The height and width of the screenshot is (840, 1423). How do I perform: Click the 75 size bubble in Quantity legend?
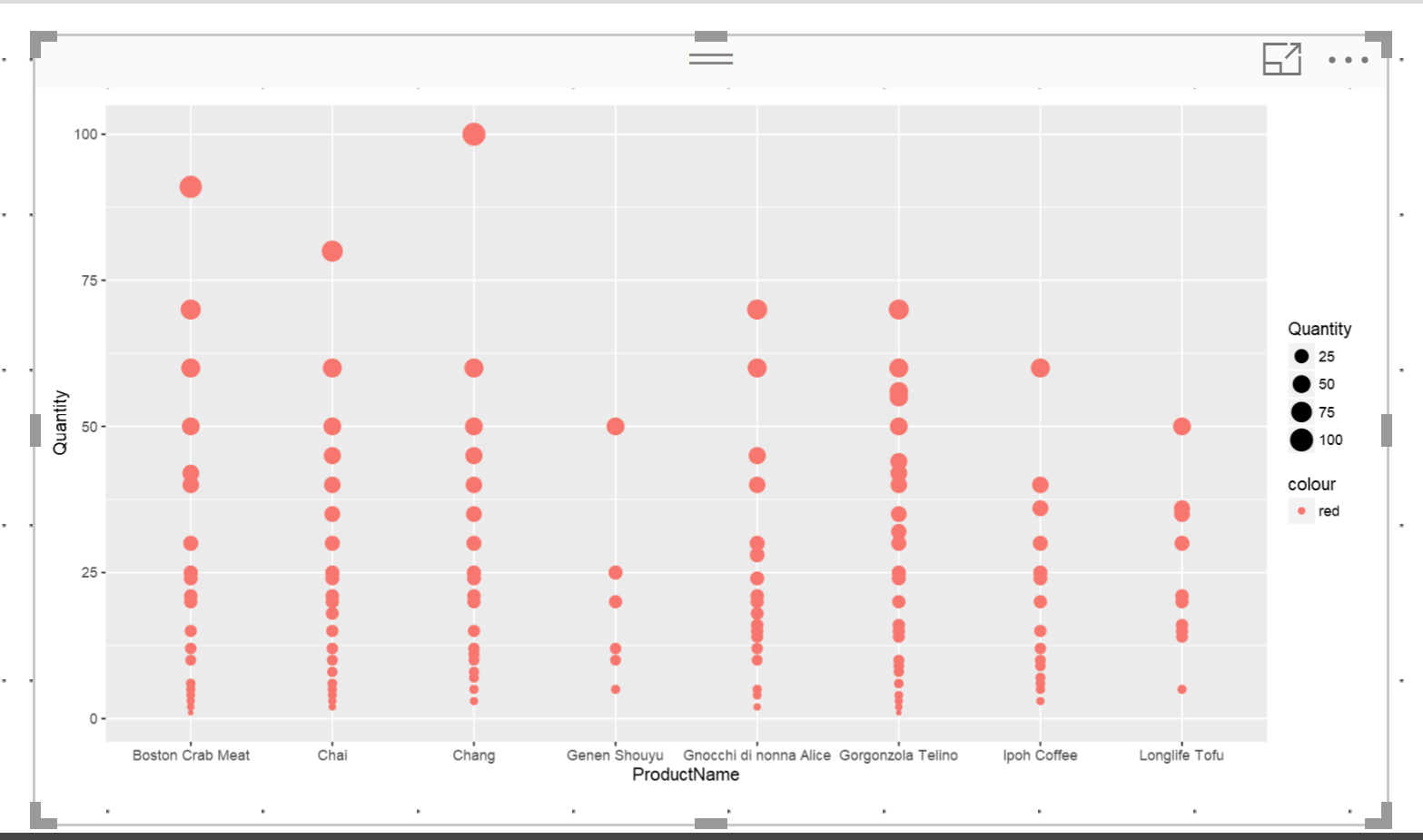1302,411
